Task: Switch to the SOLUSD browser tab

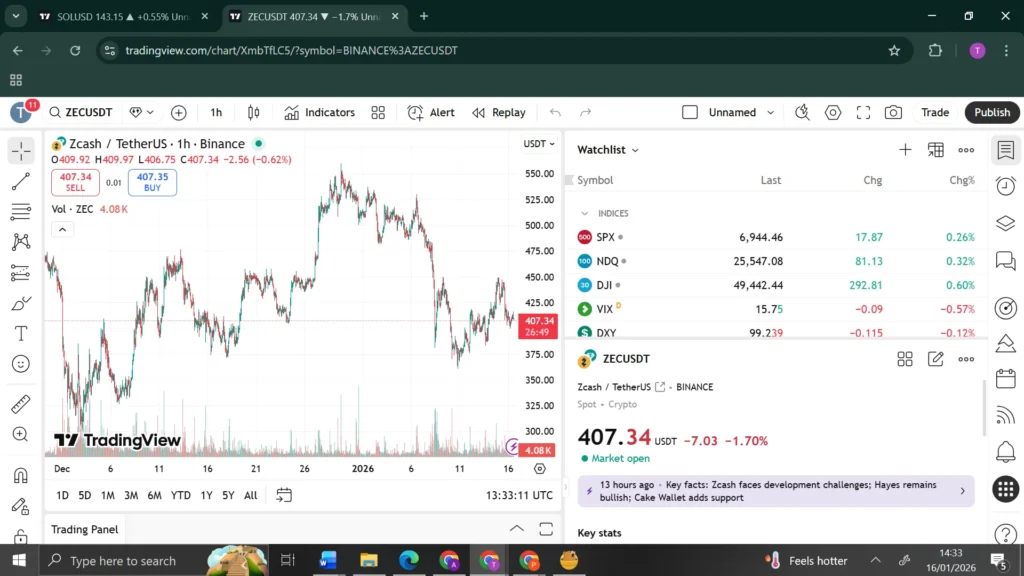Action: pos(124,16)
